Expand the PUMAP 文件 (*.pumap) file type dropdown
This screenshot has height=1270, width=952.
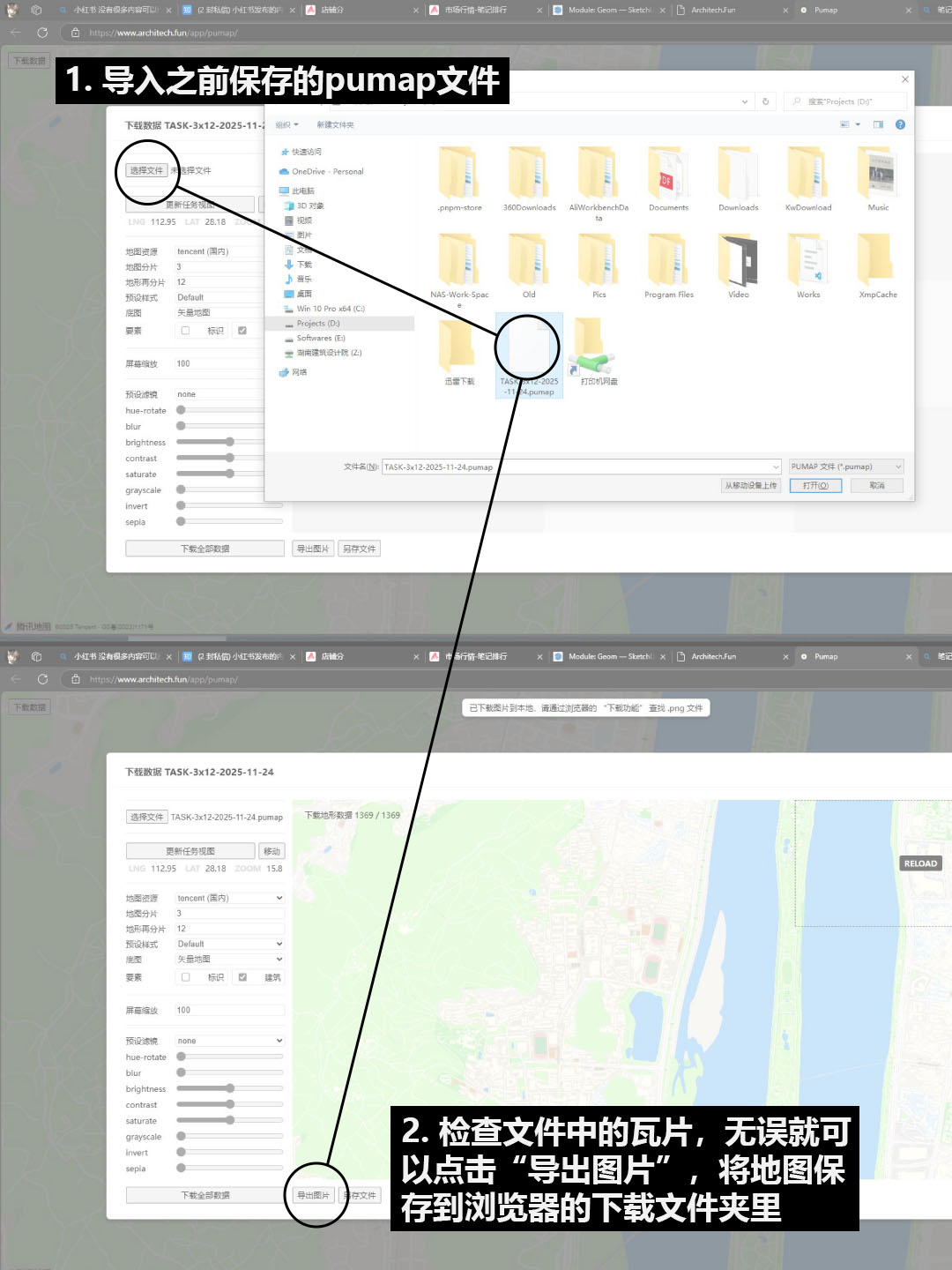click(x=845, y=467)
